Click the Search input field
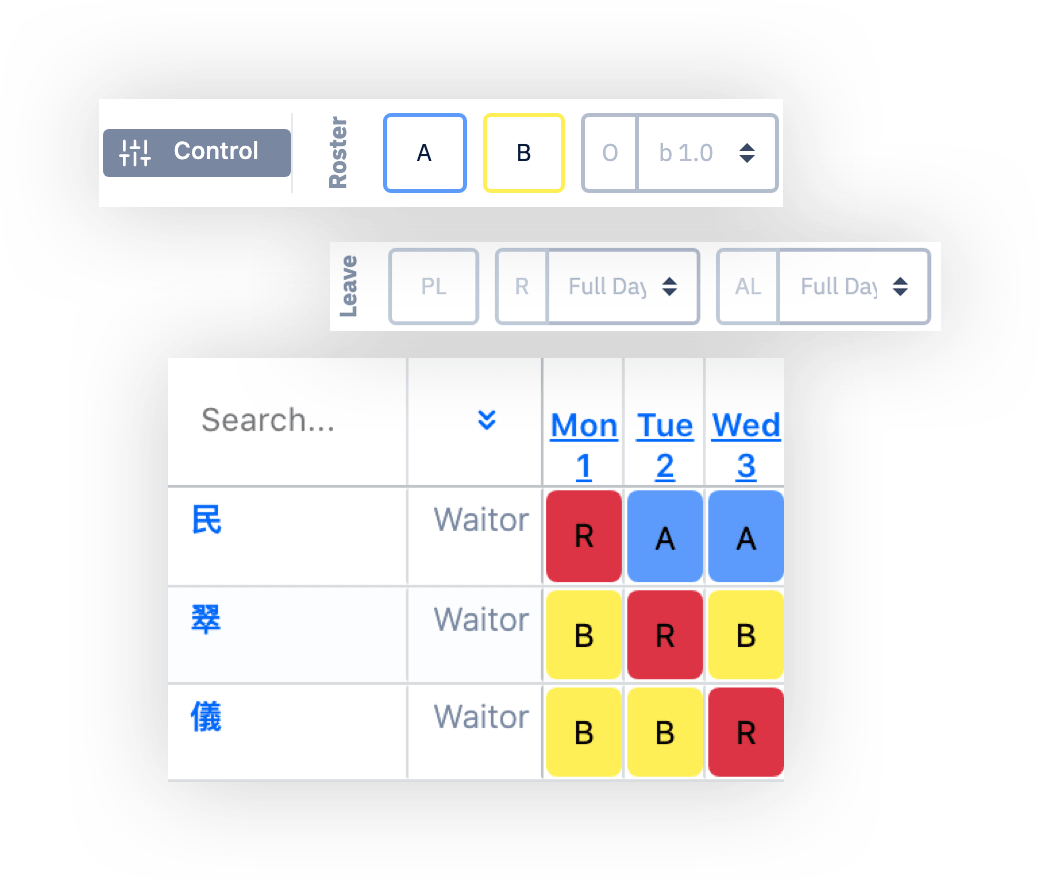Image resolution: width=1040 pixels, height=881 pixels. tap(270, 420)
